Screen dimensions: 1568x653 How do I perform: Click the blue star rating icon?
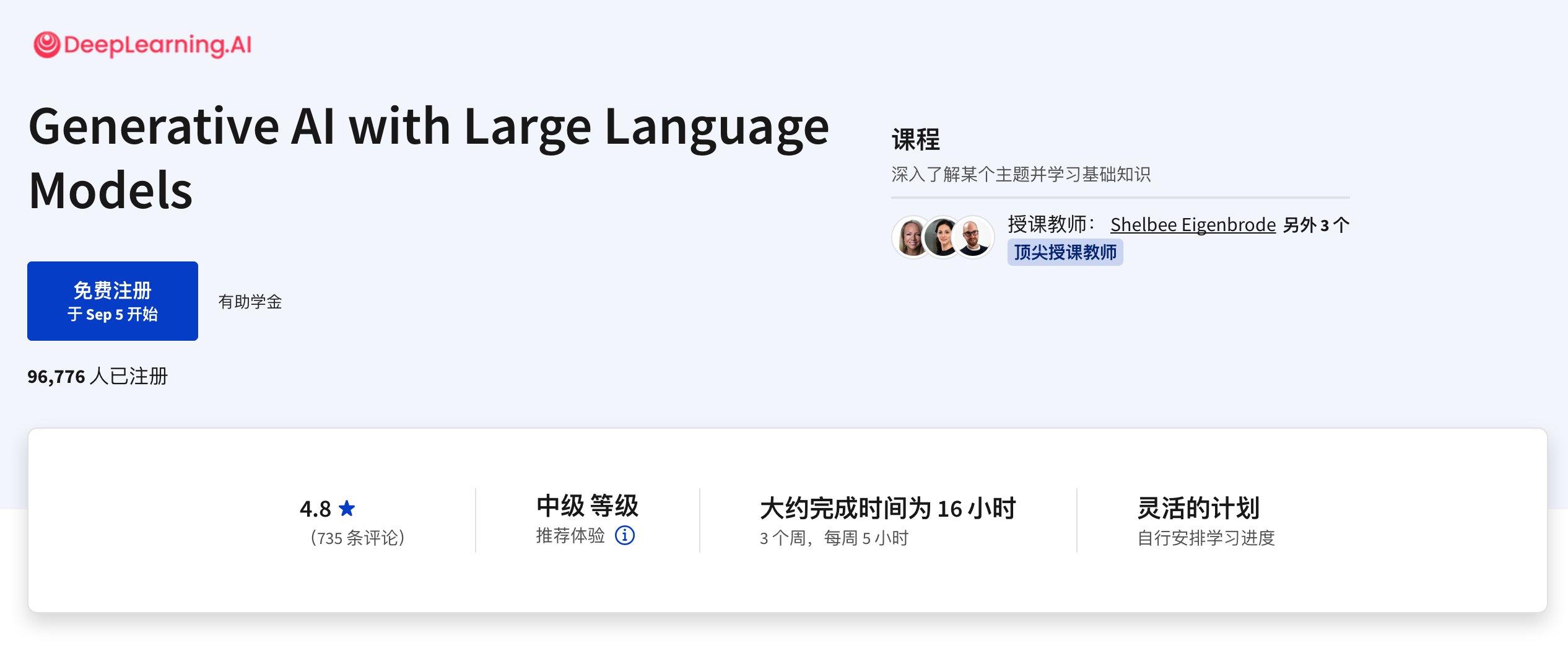click(347, 509)
